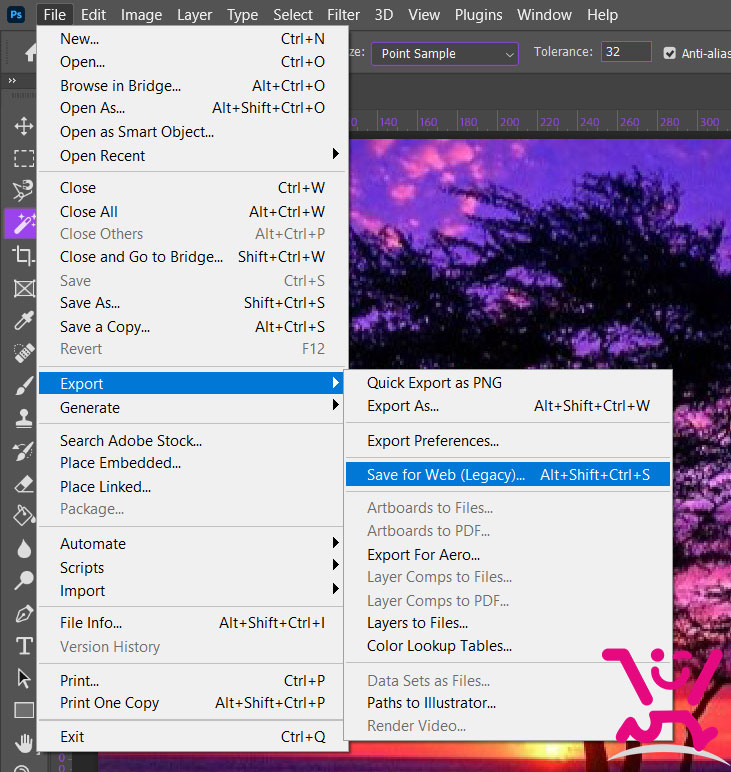Select the Rectangle shape tool
This screenshot has width=731, height=772.
[x=24, y=710]
